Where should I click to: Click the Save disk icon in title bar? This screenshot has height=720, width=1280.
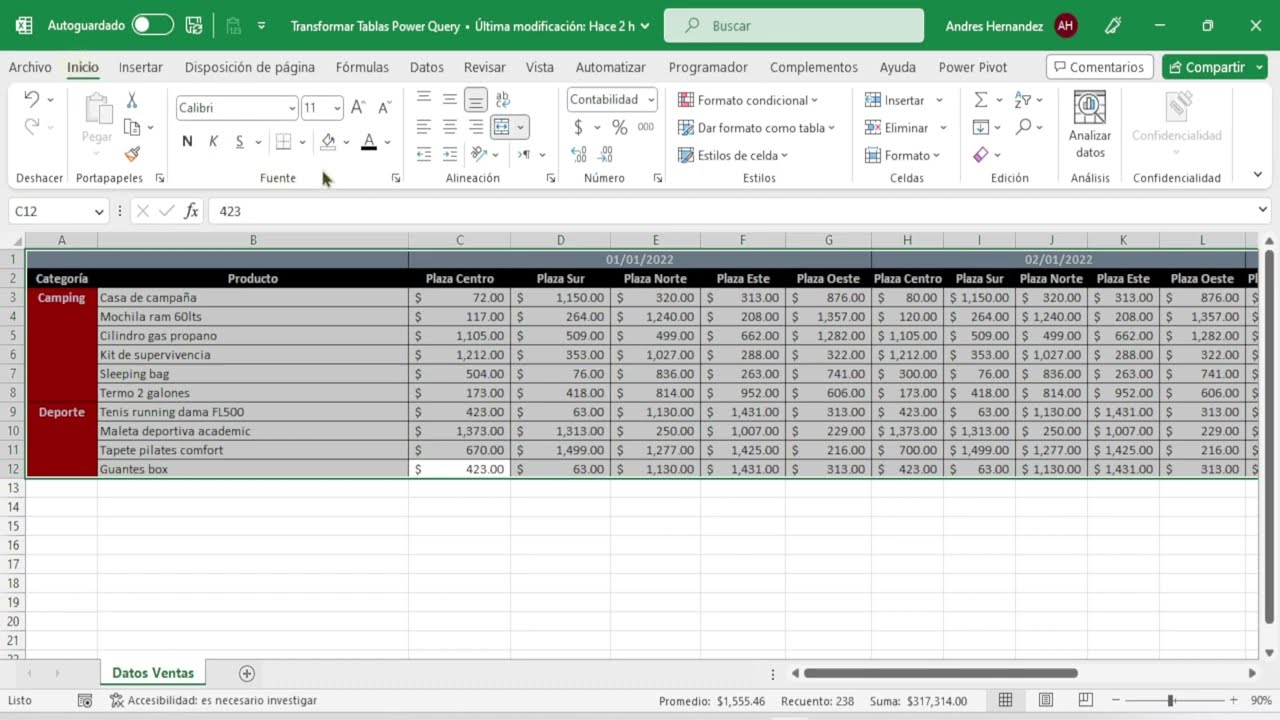[194, 25]
